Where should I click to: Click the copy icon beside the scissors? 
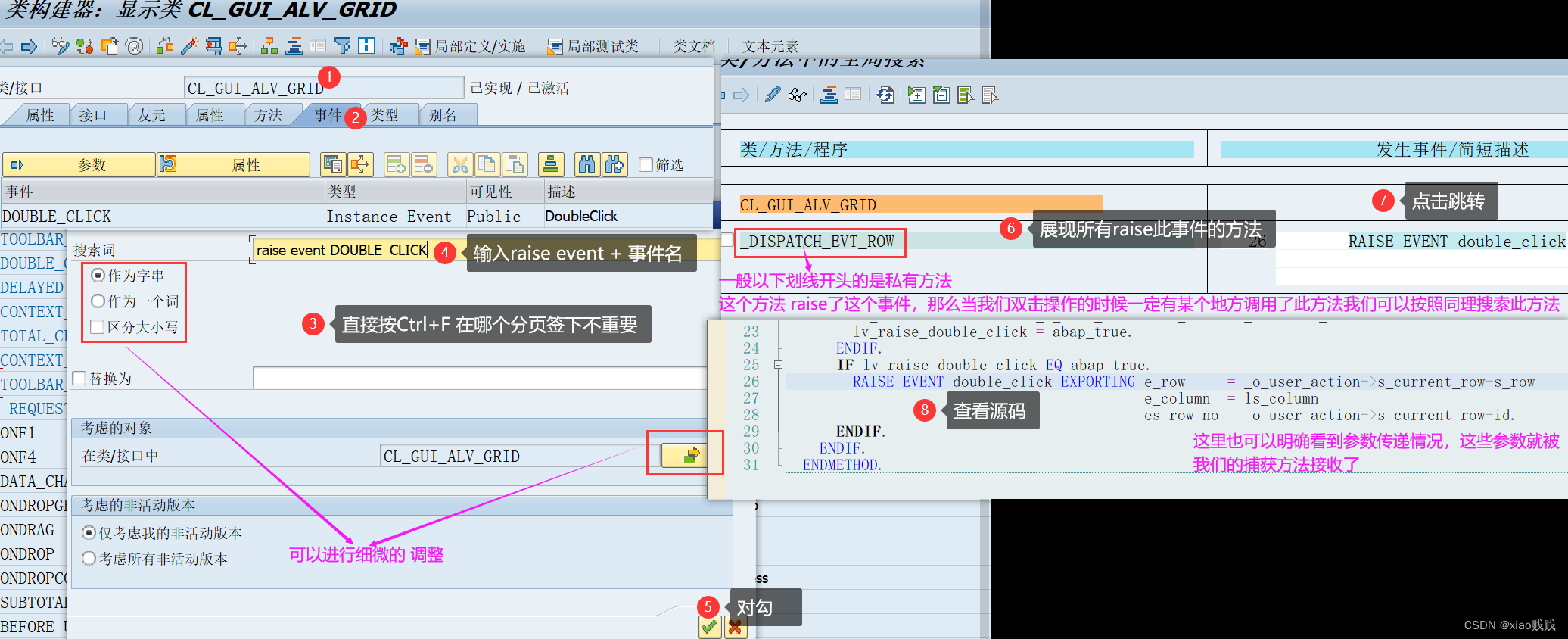click(x=487, y=164)
